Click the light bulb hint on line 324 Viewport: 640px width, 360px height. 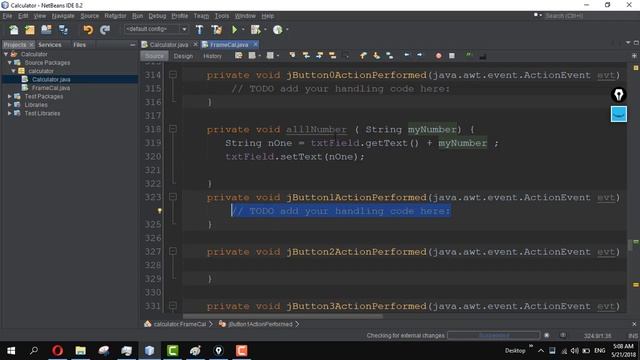pos(160,211)
